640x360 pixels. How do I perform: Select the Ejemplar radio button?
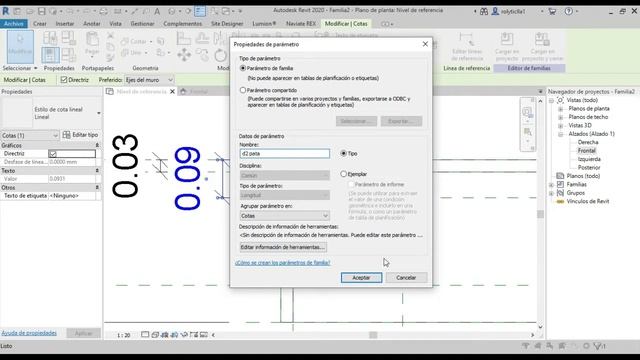[x=343, y=173]
